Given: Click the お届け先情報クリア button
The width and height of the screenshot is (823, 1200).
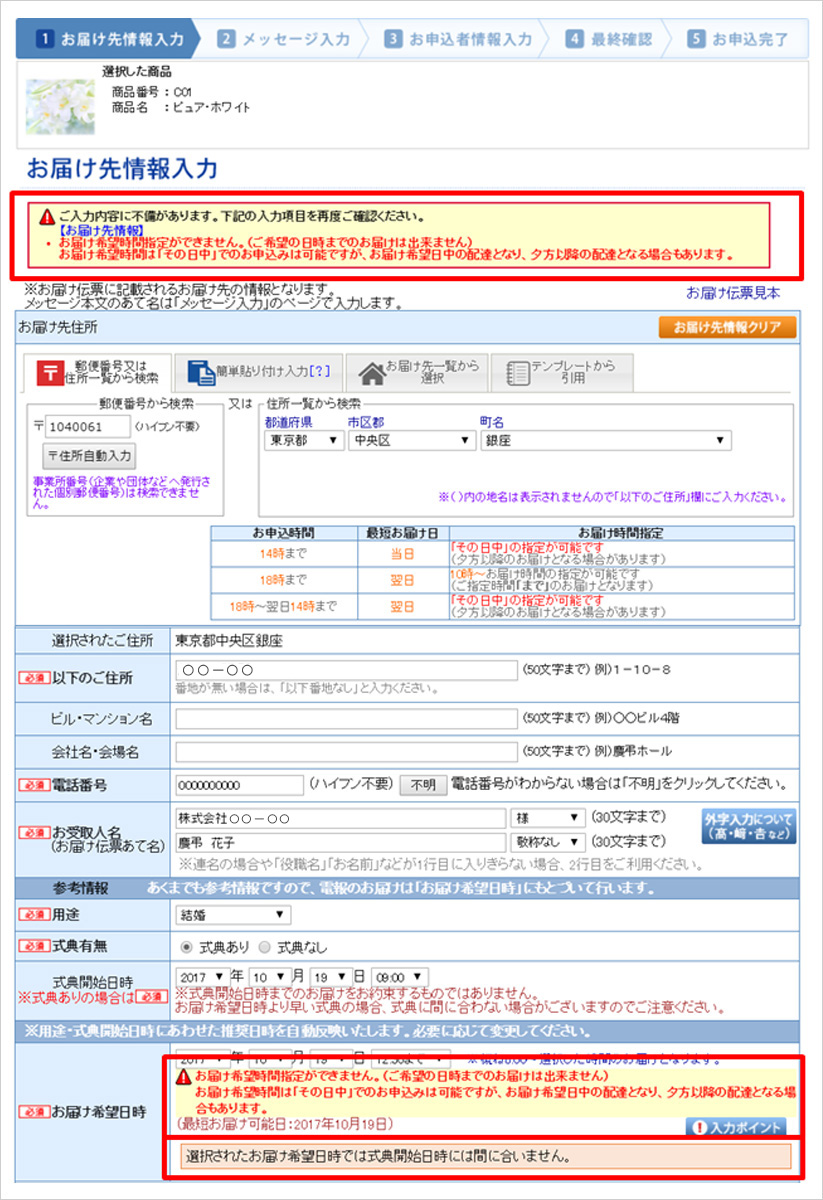Looking at the screenshot, I should pos(727,327).
